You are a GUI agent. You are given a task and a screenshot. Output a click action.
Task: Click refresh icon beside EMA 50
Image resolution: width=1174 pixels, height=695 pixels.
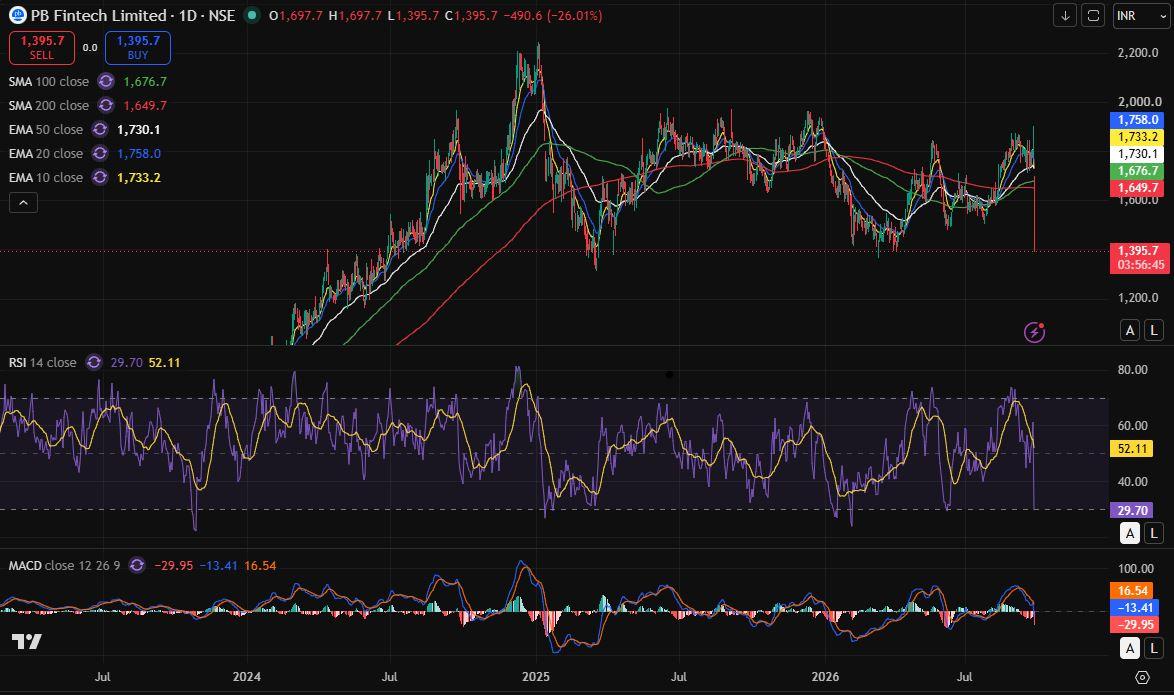100,130
